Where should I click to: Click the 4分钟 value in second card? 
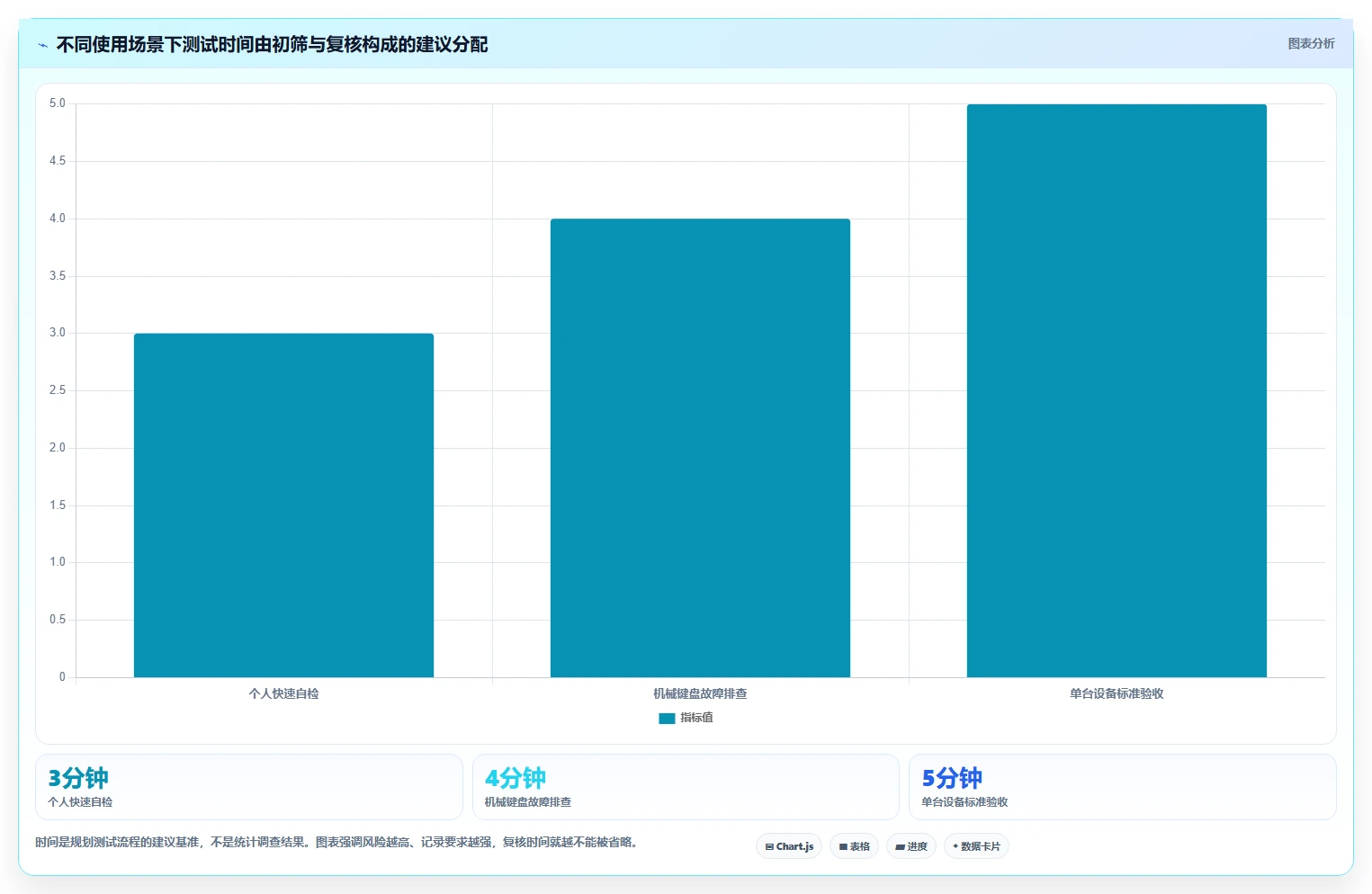[516, 778]
